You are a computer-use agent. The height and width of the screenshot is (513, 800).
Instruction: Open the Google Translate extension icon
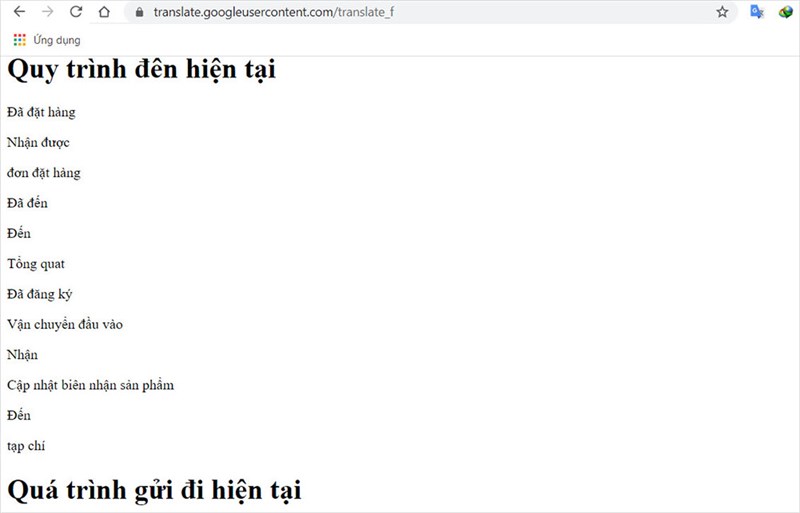(757, 12)
